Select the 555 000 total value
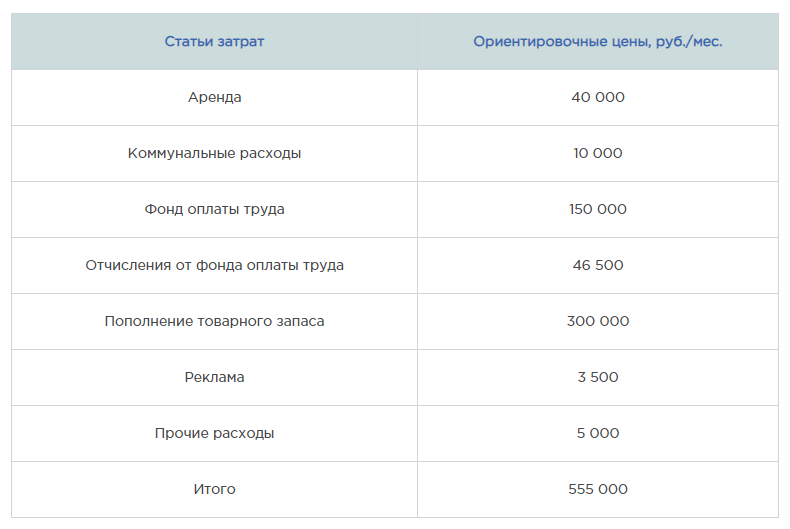790x529 pixels. (x=598, y=489)
